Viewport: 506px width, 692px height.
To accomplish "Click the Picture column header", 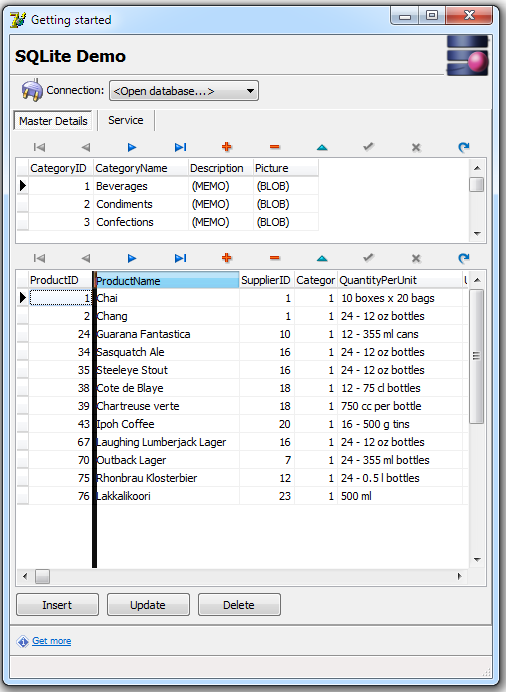I will tap(285, 168).
